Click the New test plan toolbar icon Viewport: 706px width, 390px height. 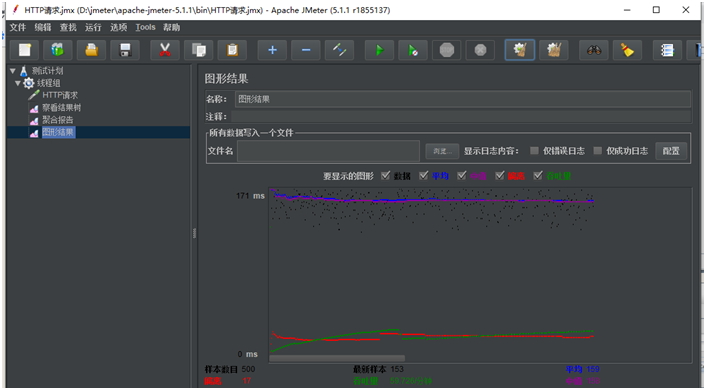pyautogui.click(x=24, y=50)
